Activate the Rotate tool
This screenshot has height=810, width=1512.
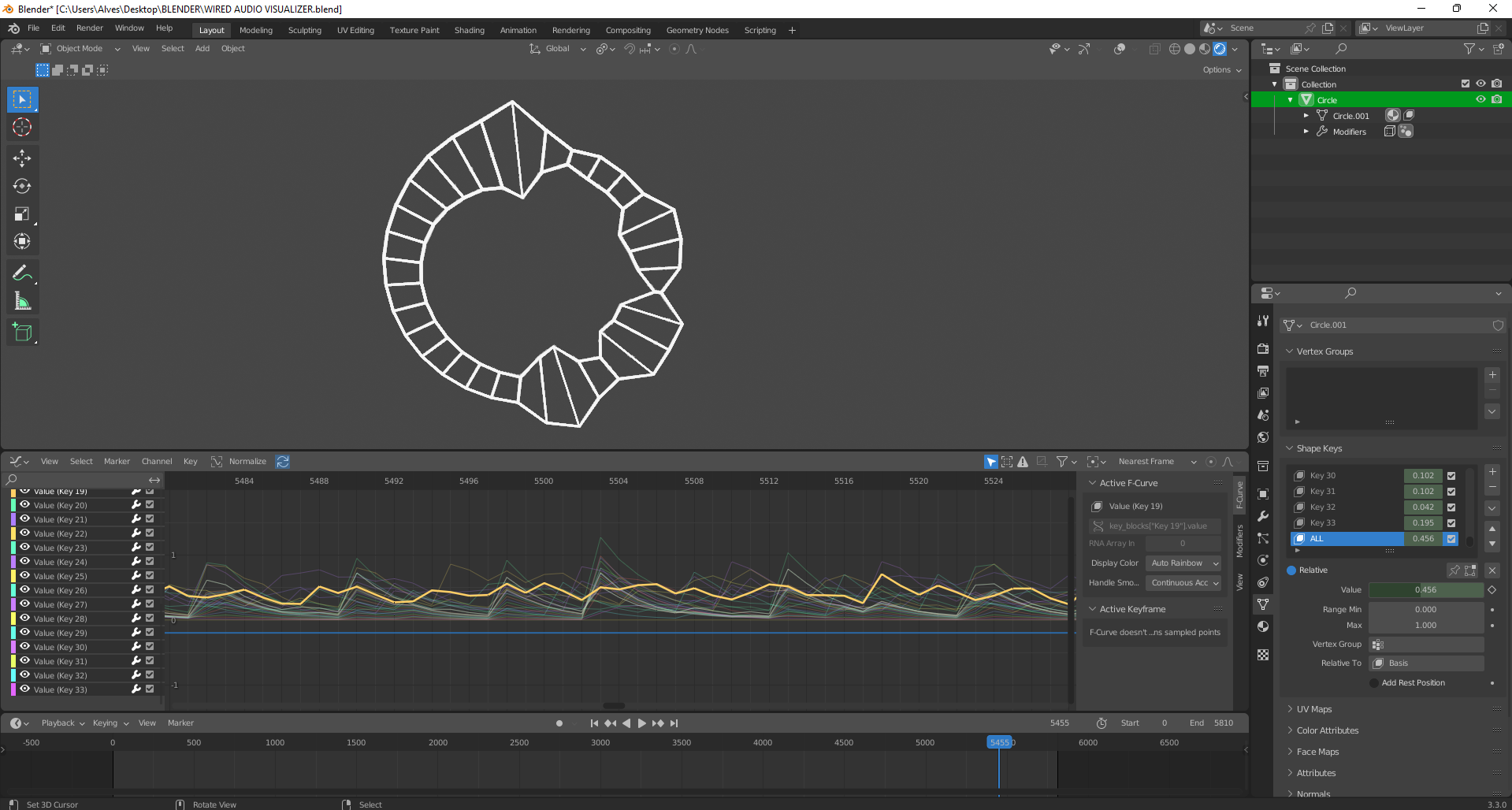coord(22,186)
